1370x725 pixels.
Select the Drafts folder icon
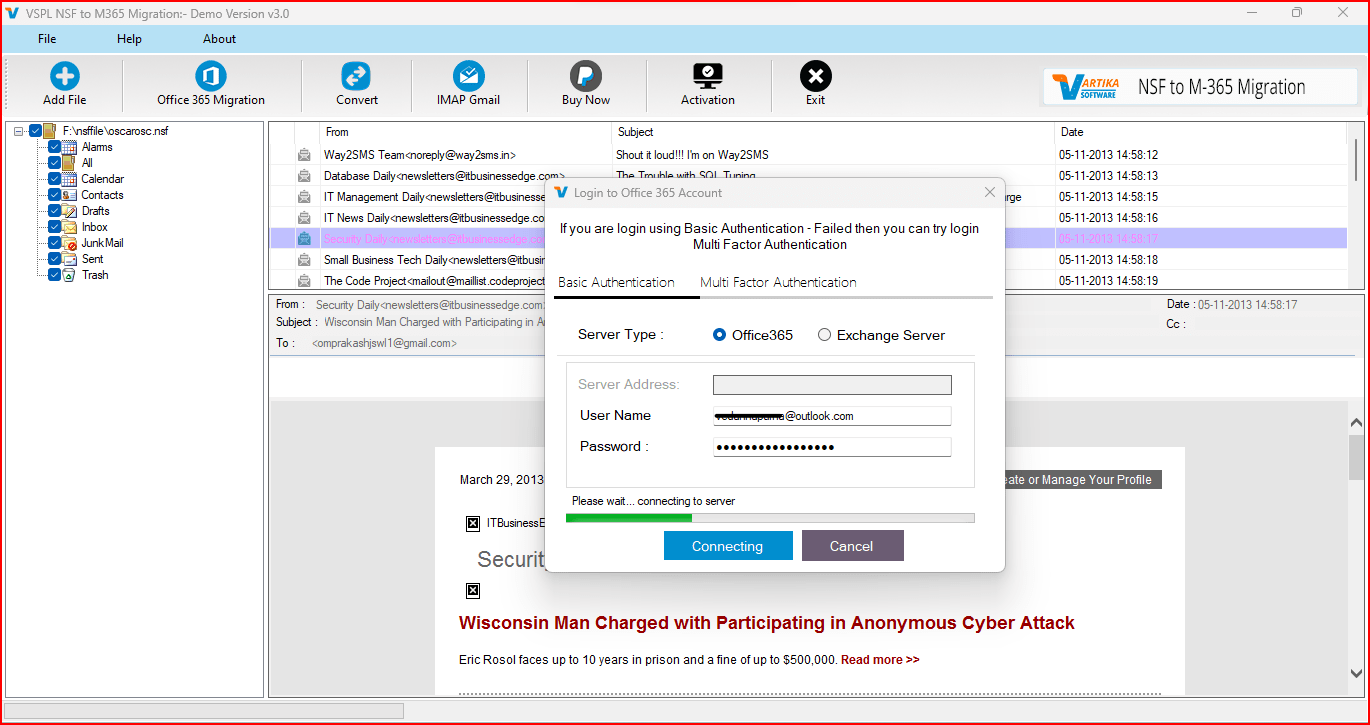[x=69, y=211]
